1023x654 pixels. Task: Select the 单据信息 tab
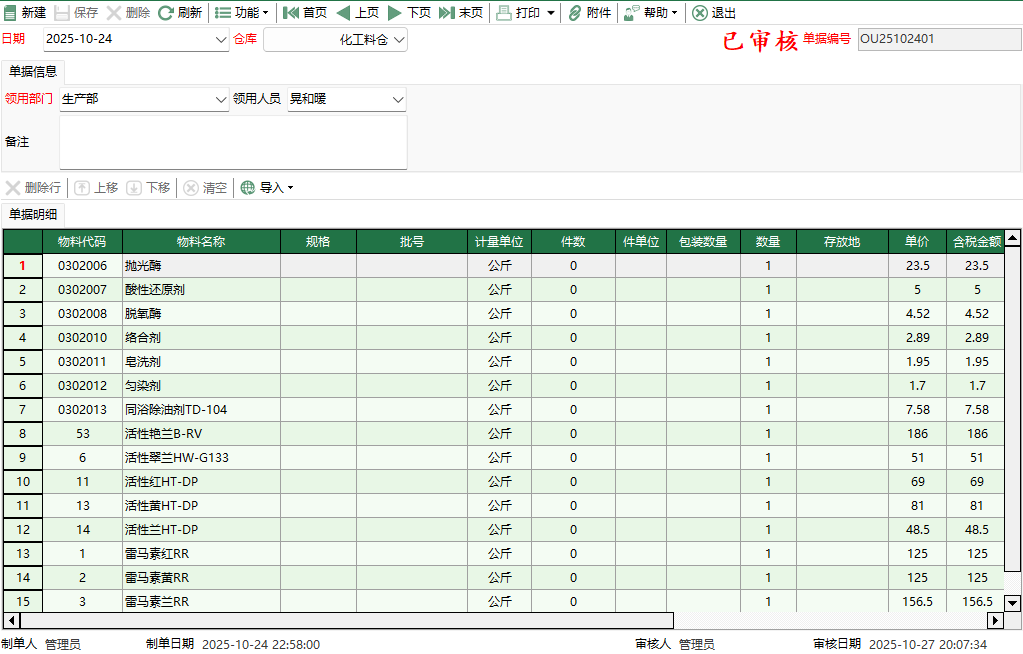pyautogui.click(x=33, y=72)
